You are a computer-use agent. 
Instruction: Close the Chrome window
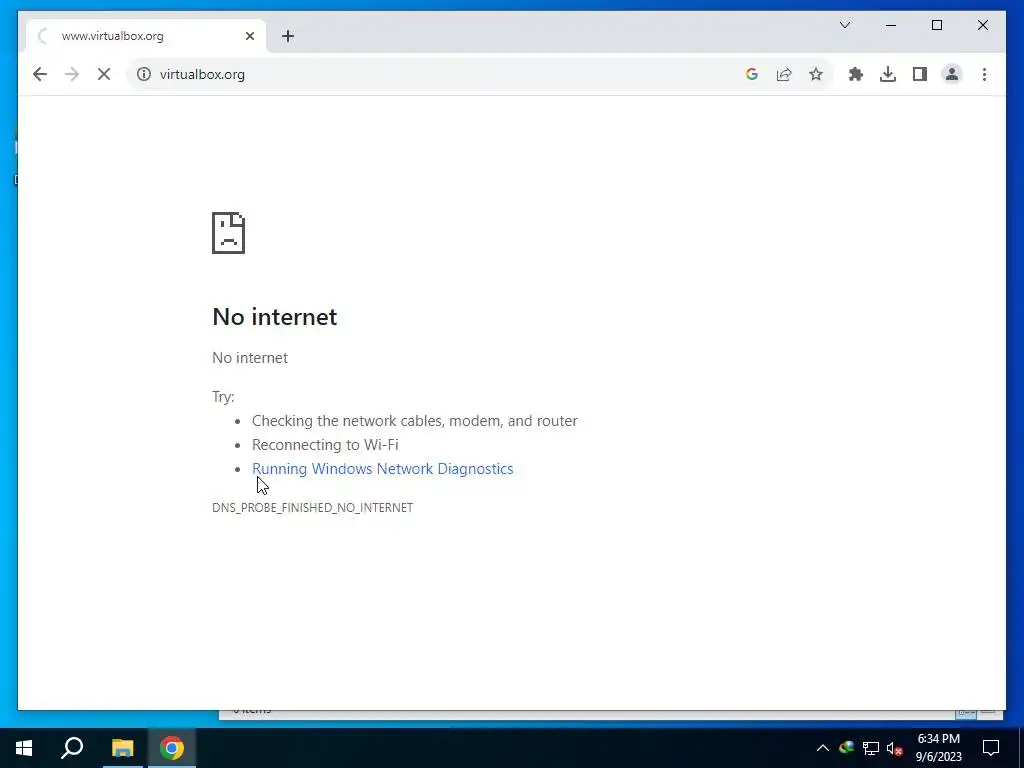point(982,25)
